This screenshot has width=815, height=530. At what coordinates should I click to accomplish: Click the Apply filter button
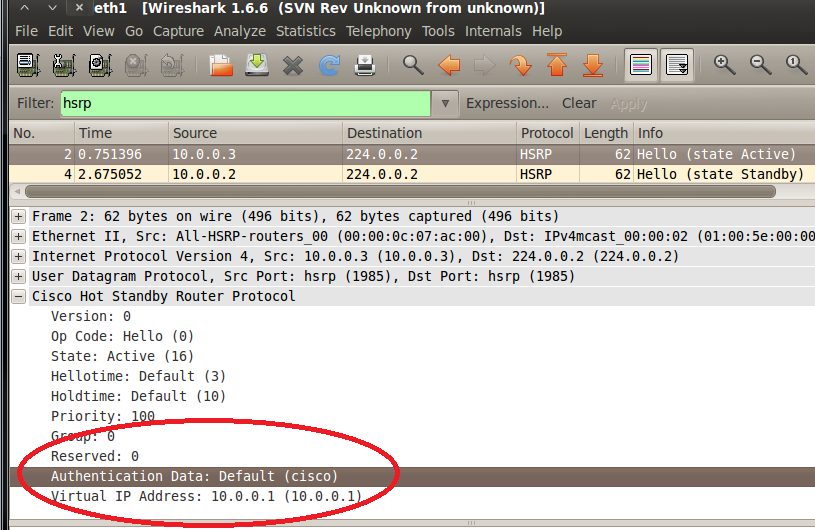(629, 103)
